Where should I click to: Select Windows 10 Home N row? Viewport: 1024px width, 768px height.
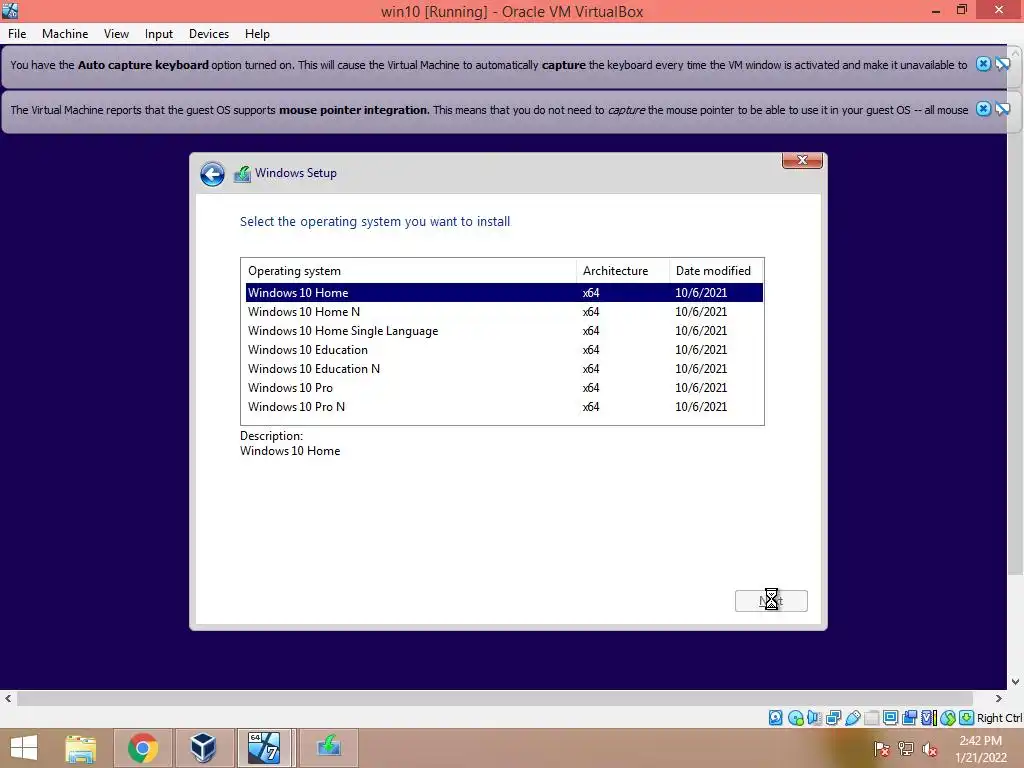(504, 312)
